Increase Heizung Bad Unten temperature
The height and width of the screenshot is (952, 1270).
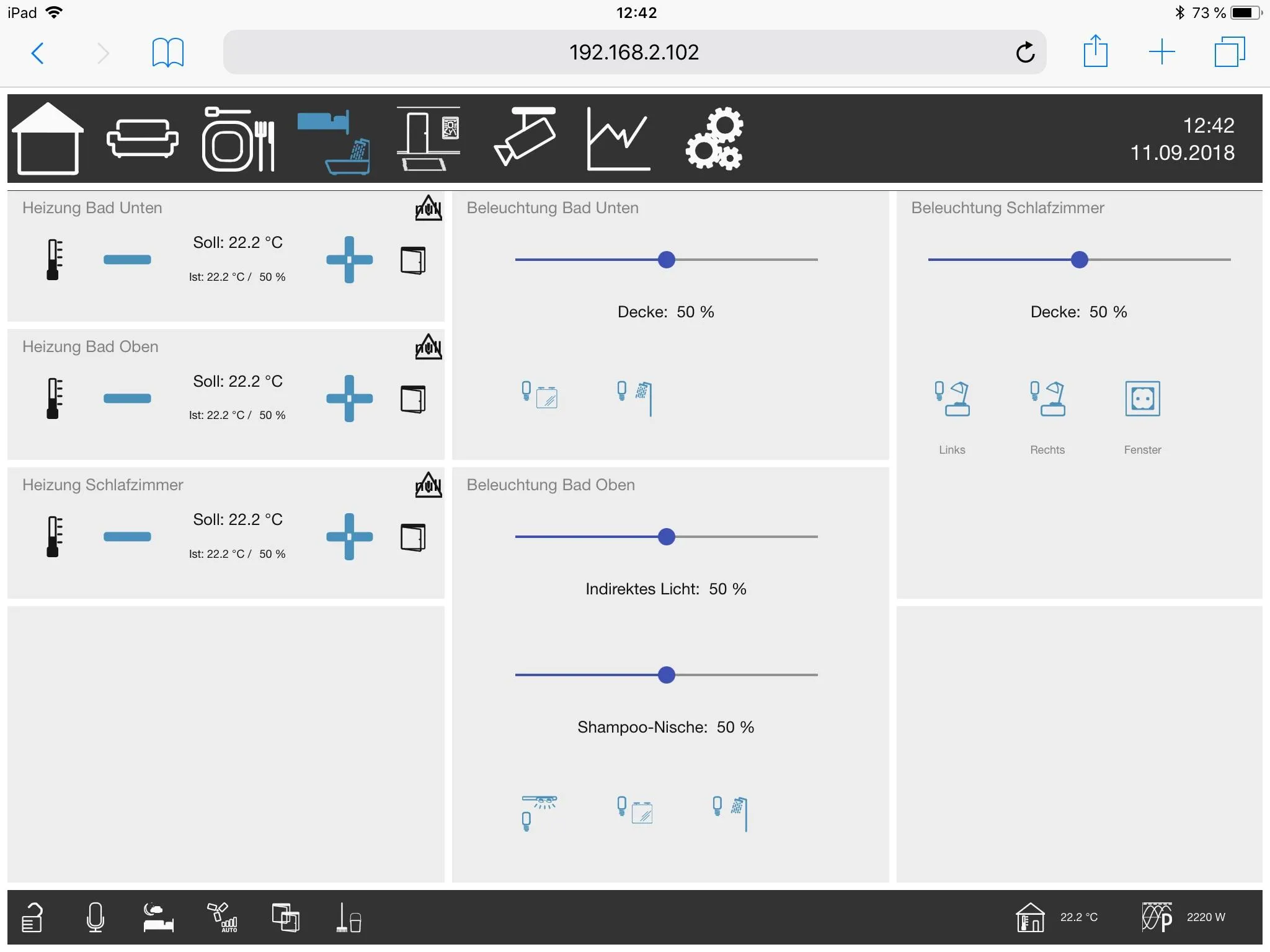point(352,258)
